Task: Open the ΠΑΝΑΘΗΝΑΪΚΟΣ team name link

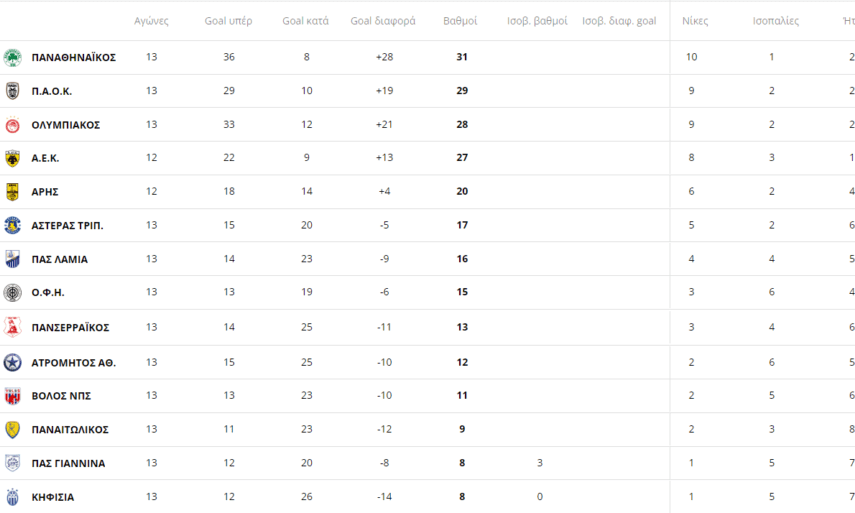Action: [x=74, y=57]
